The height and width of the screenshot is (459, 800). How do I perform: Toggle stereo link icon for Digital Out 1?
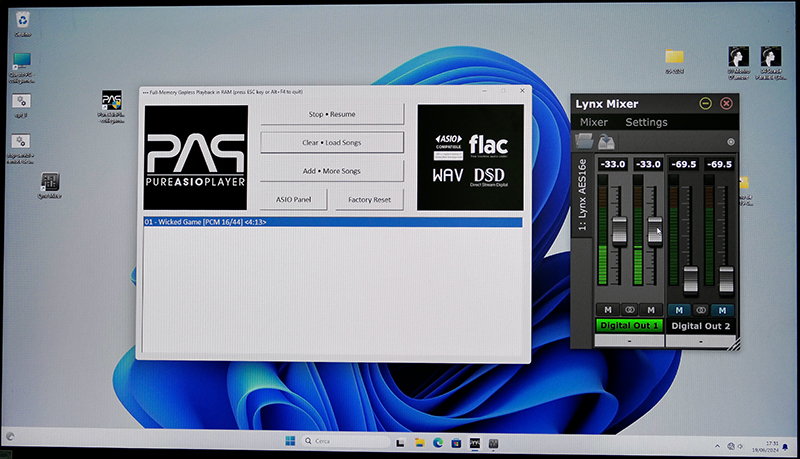630,310
